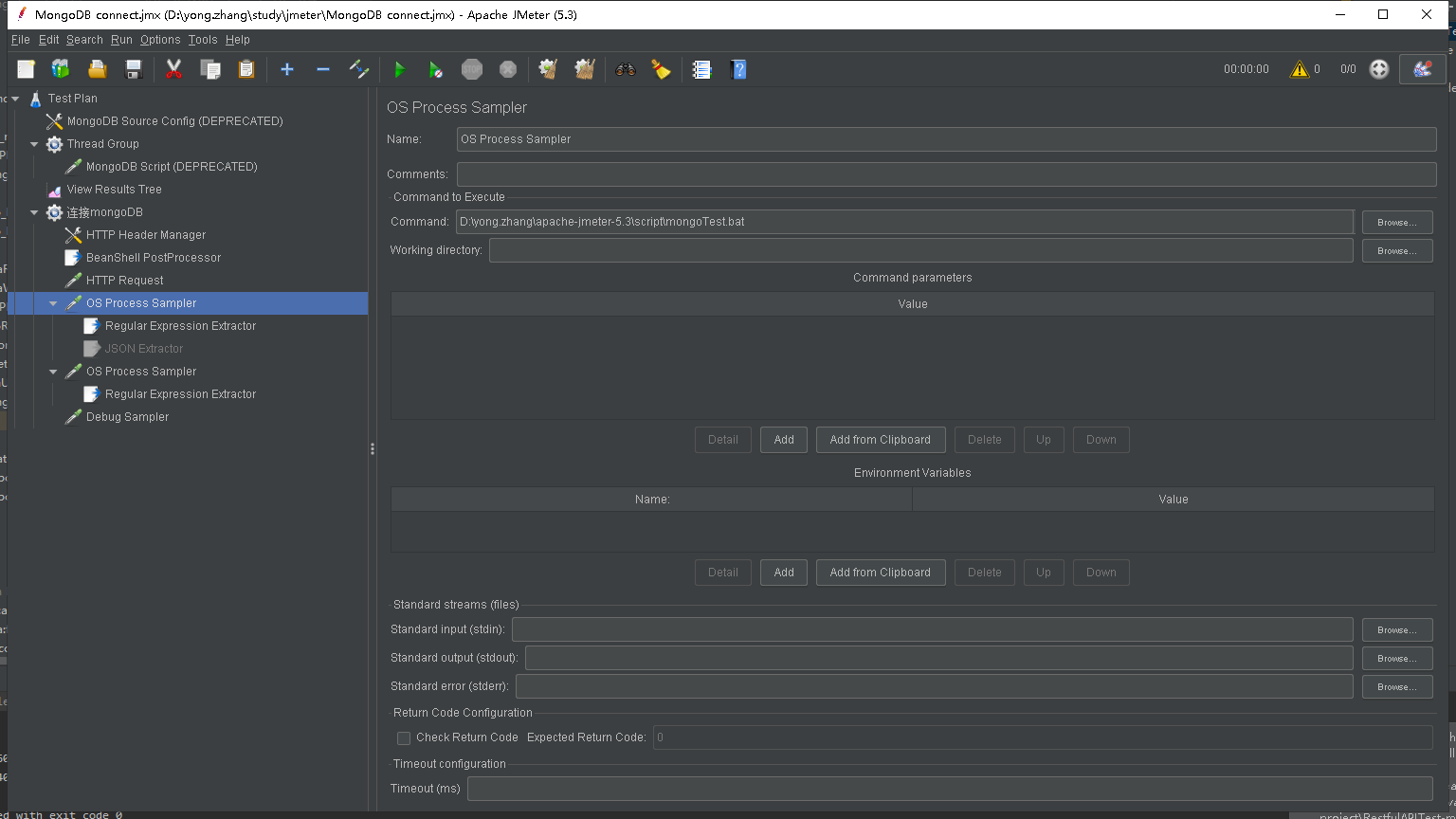Viewport: 1456px width, 819px height.
Task: Click Browse for Standard input (stdin)
Action: tap(1397, 629)
